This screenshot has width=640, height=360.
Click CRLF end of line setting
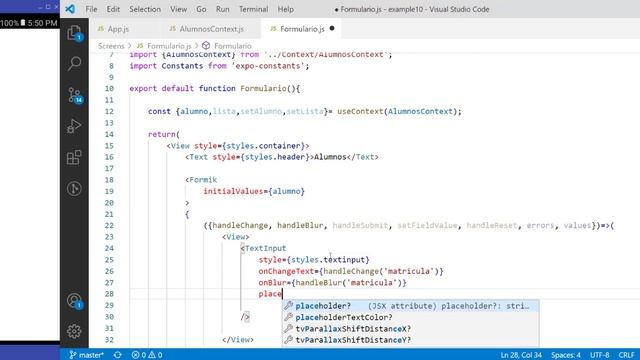point(626,355)
